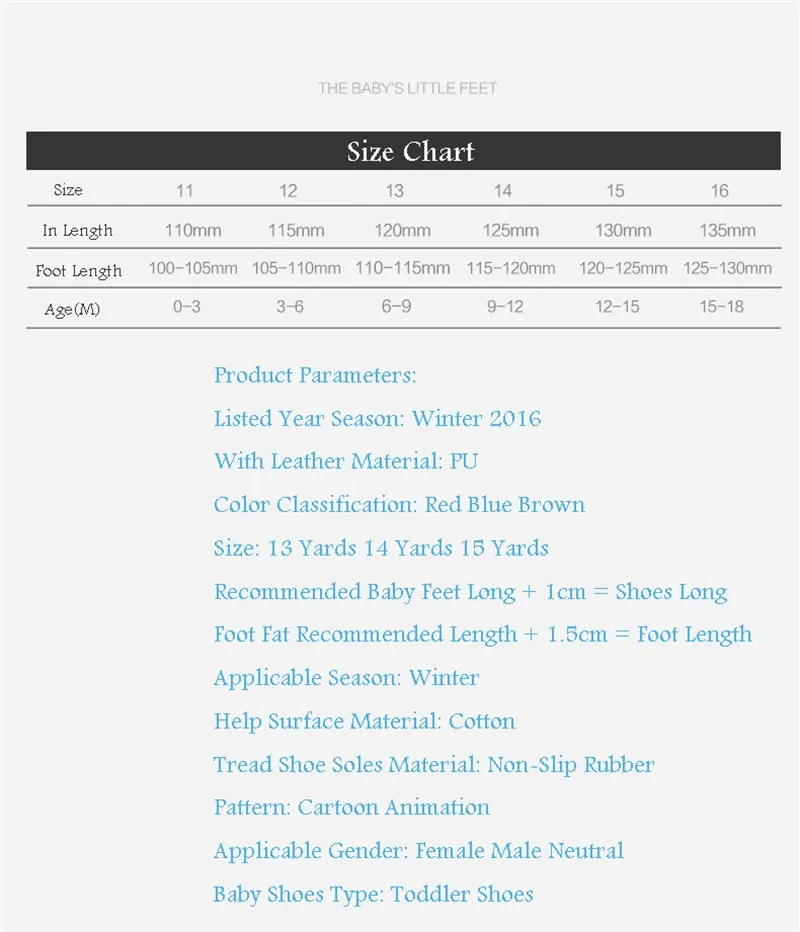Click the Product Parameters heading text
800x932 pixels.
coord(315,376)
